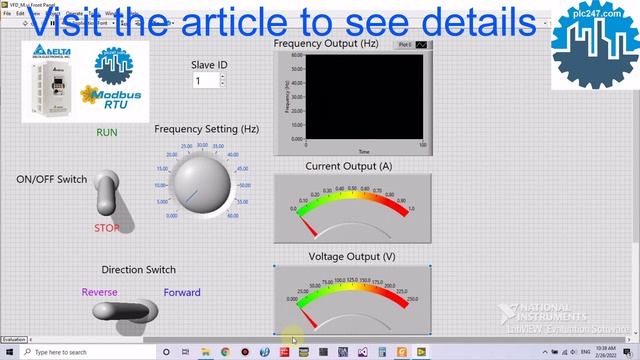This screenshot has width=640, height=360.
Task: Click the Direction Switch label
Action: pyautogui.click(x=139, y=270)
